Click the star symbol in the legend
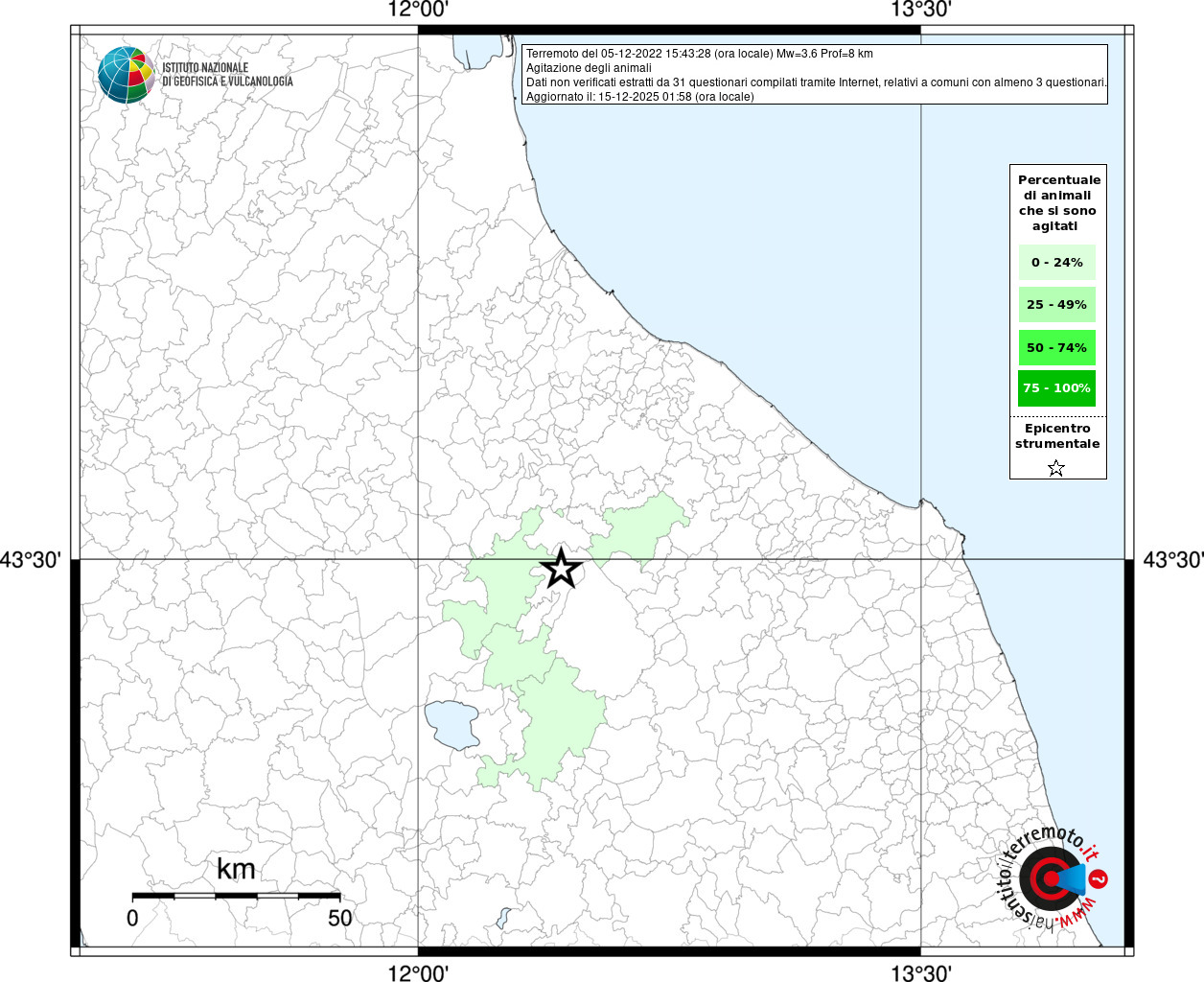 coord(1056,468)
